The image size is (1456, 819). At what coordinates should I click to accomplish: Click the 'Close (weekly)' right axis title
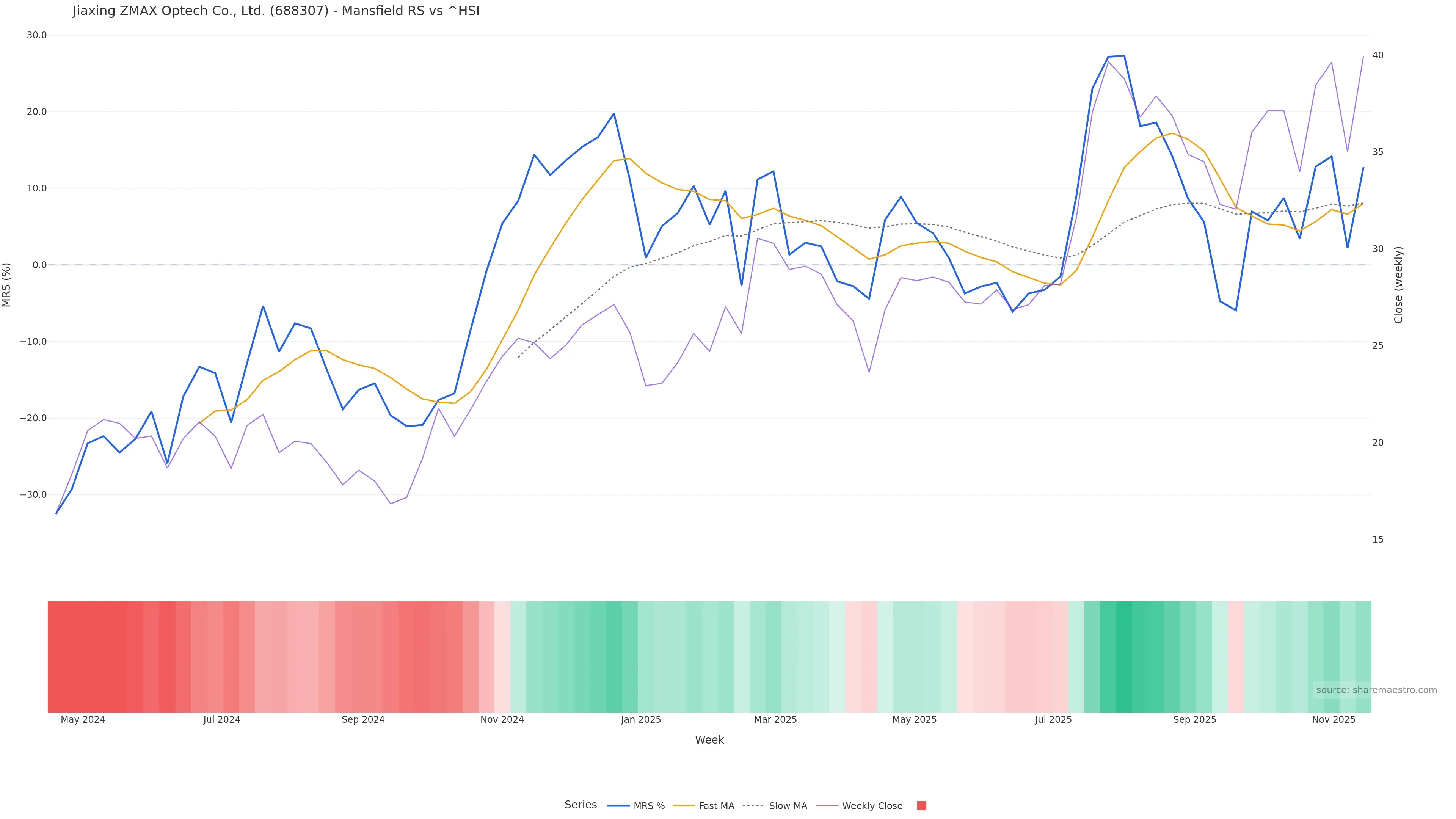click(x=1398, y=285)
